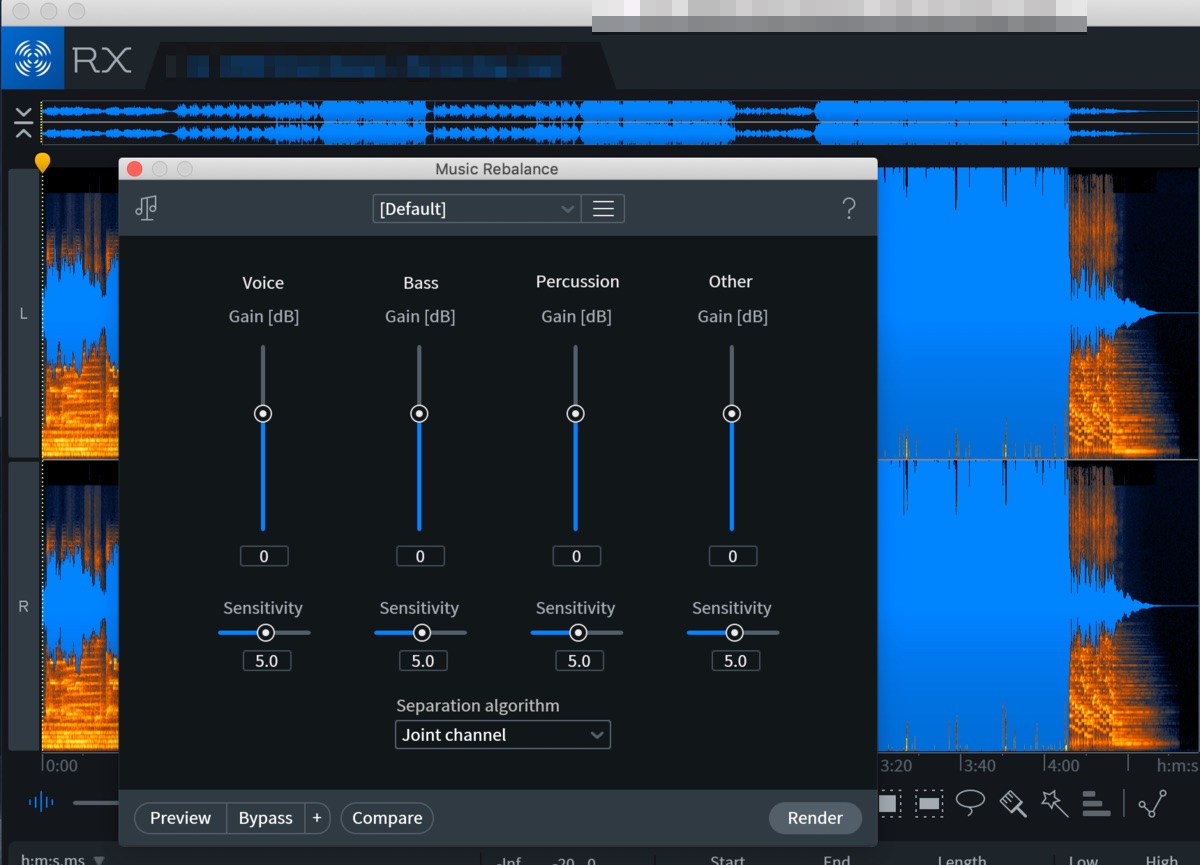Click the find similar events icon
The height and width of the screenshot is (865, 1200).
click(1152, 803)
